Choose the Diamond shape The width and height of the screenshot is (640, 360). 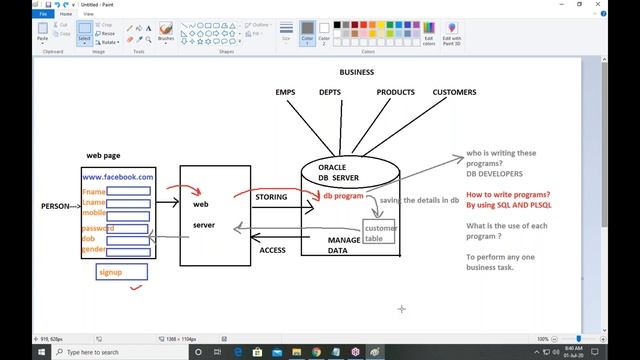(192, 33)
